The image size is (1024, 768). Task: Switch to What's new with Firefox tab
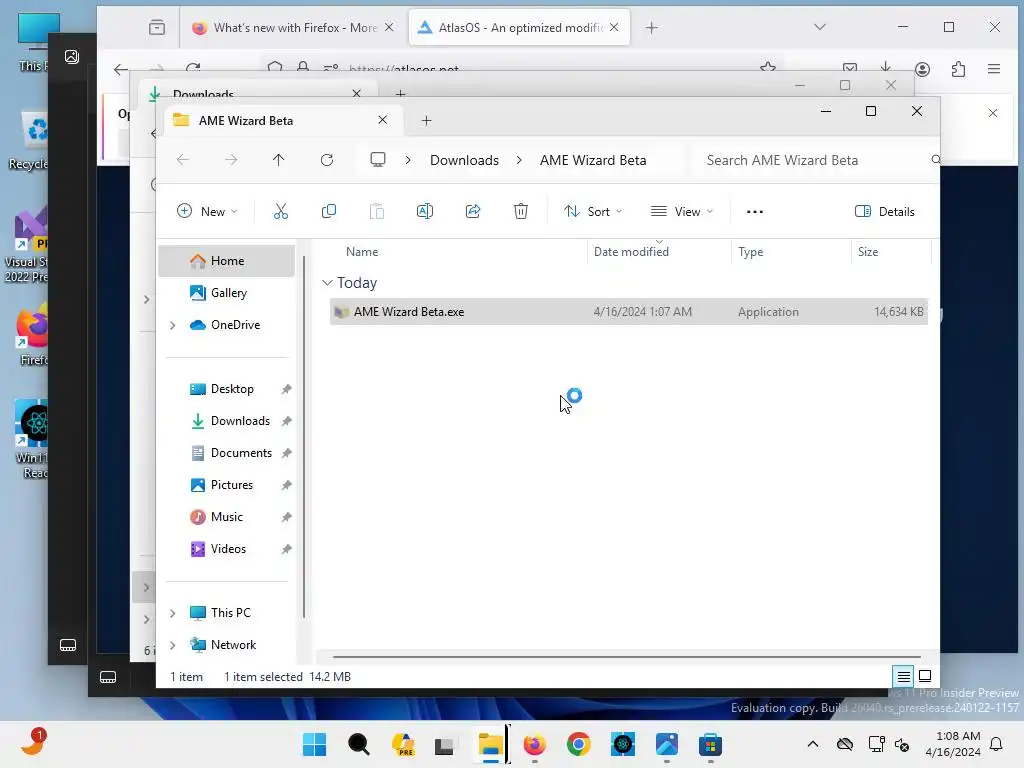click(292, 27)
